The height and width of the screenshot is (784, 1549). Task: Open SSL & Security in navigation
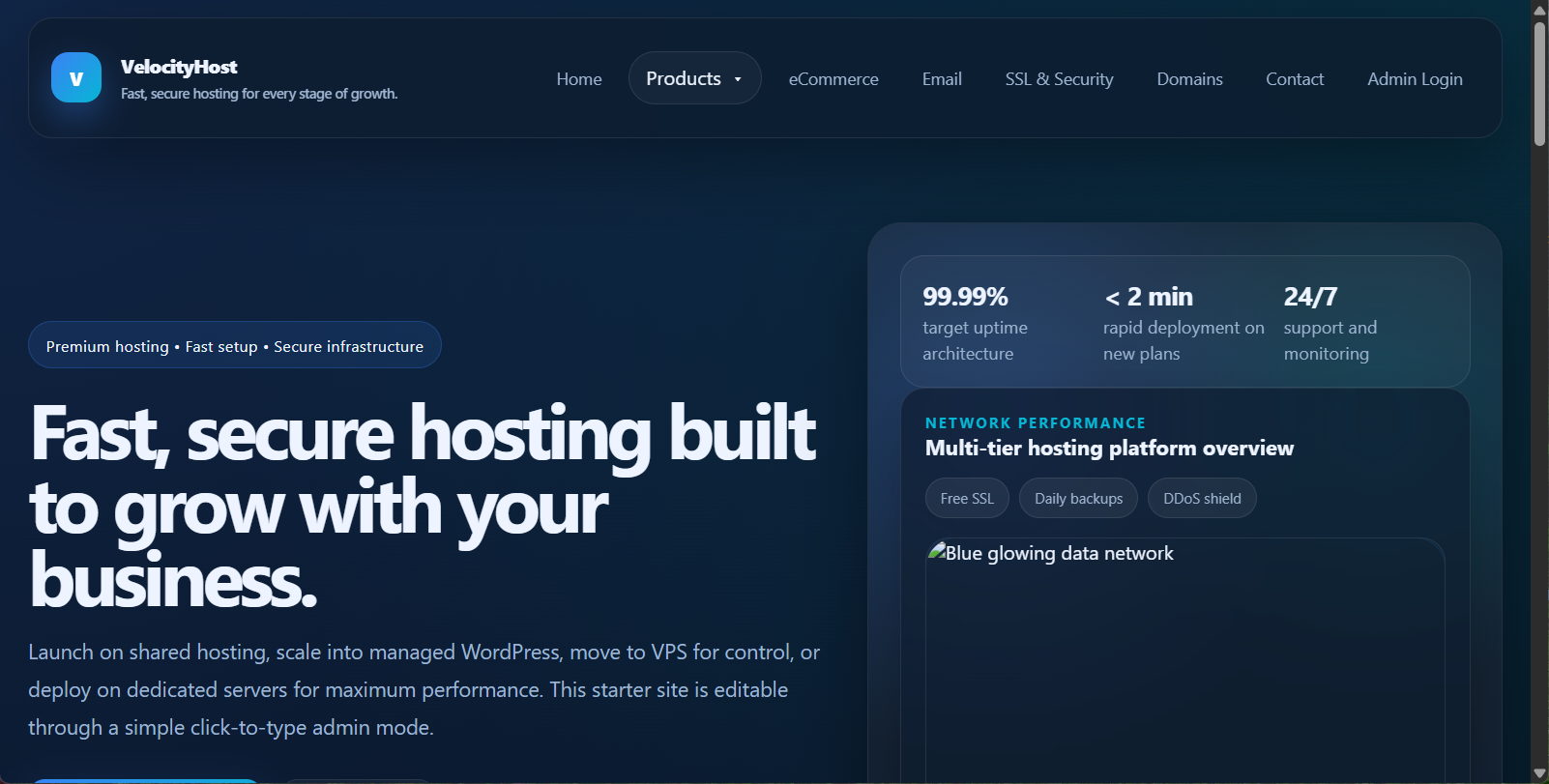(x=1059, y=79)
